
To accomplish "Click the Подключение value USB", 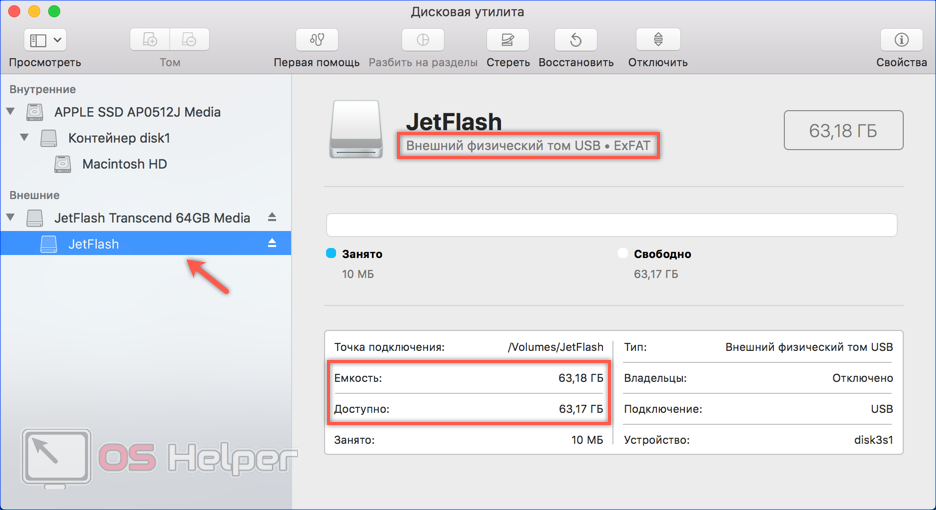I will [x=882, y=409].
